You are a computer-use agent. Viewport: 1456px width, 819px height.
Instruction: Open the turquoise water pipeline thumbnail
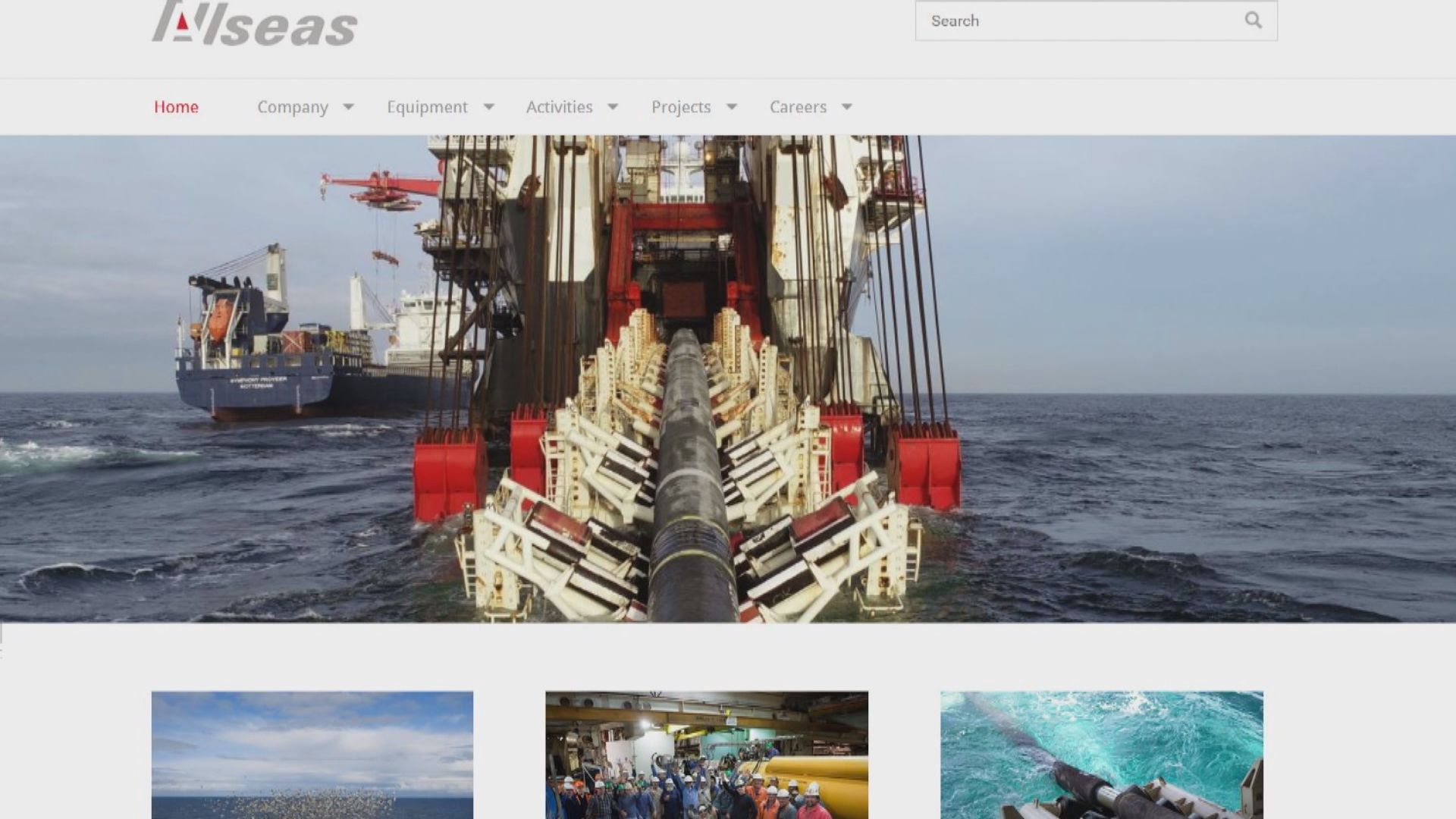[x=1101, y=755]
